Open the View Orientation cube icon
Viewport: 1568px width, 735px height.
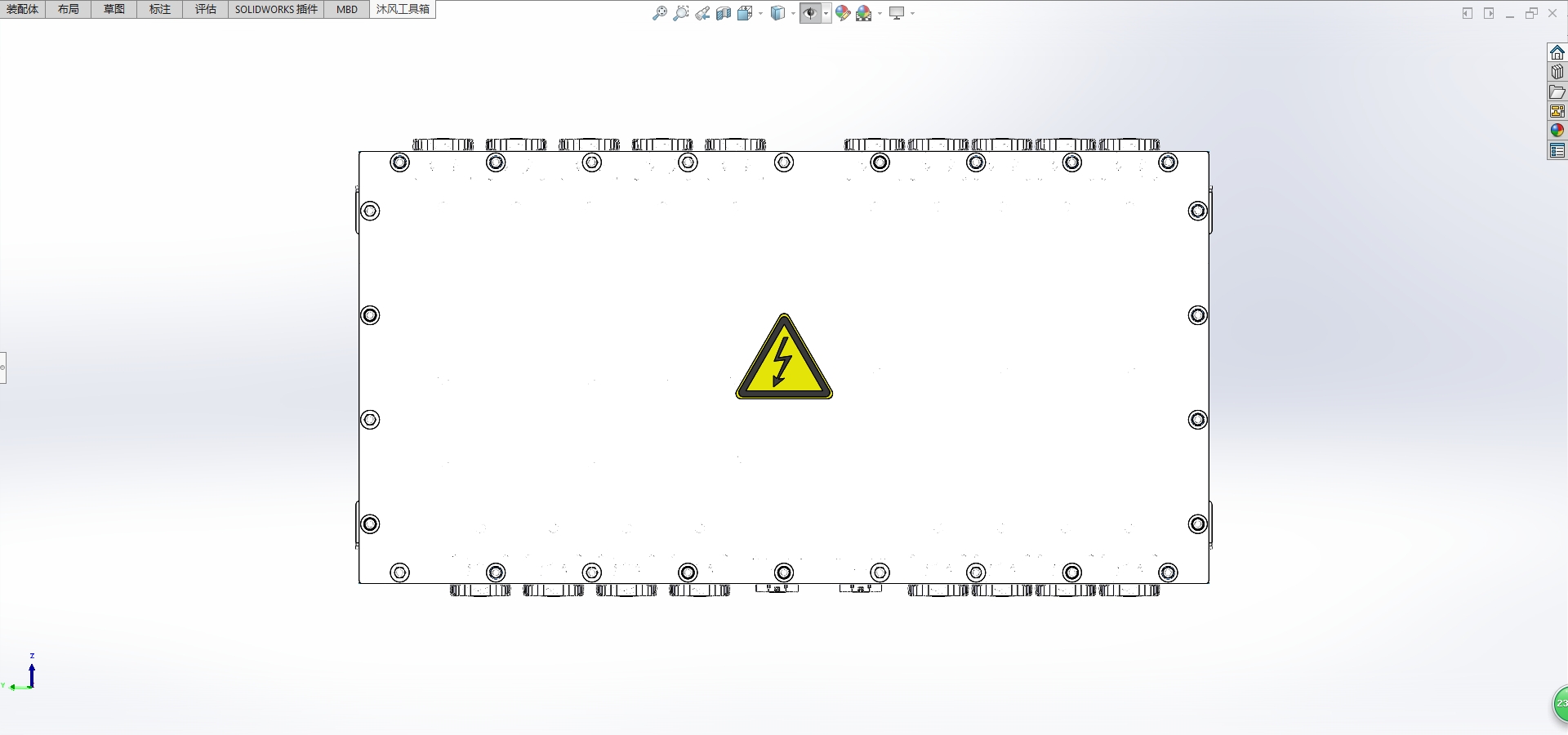tap(745, 13)
